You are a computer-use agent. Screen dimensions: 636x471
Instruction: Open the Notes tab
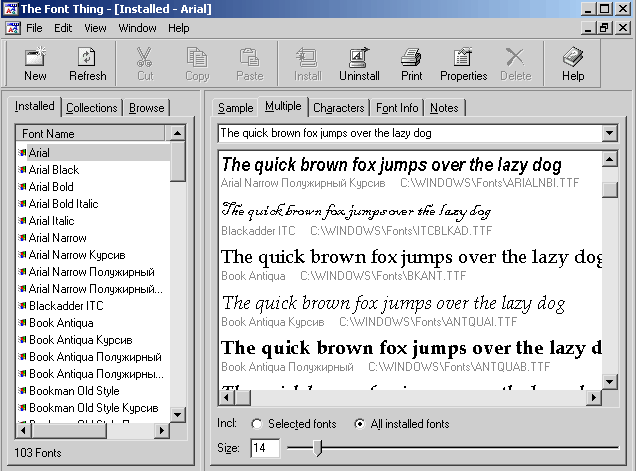tap(444, 108)
